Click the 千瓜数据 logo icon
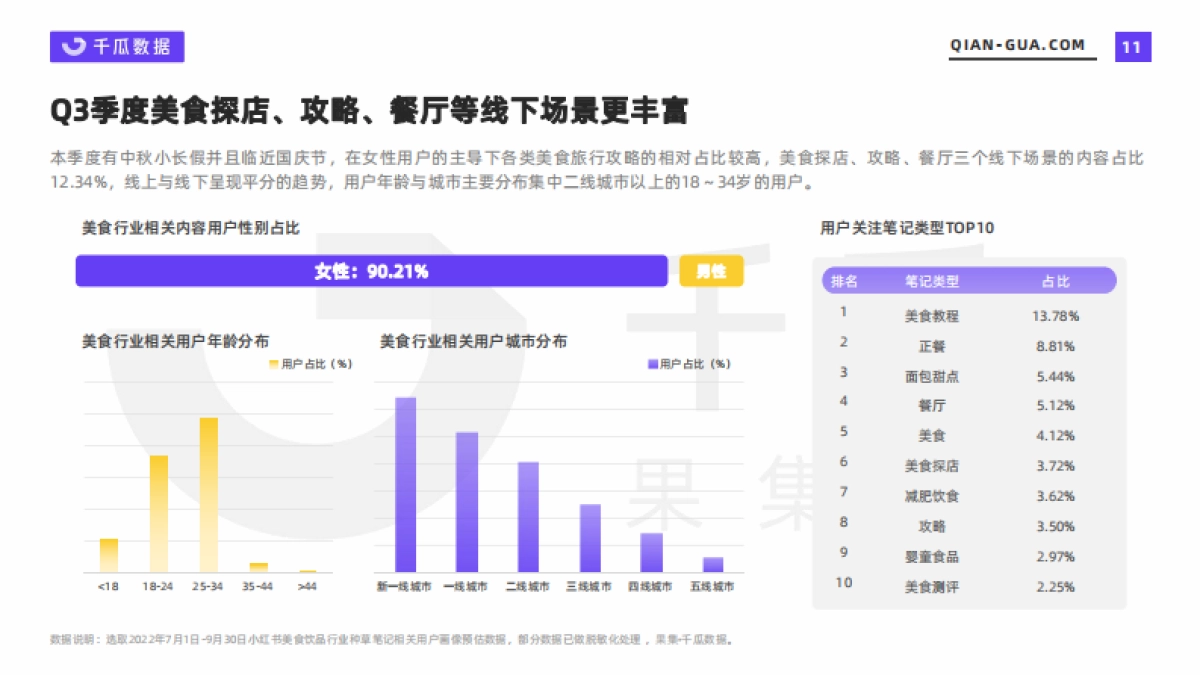 tap(73, 44)
